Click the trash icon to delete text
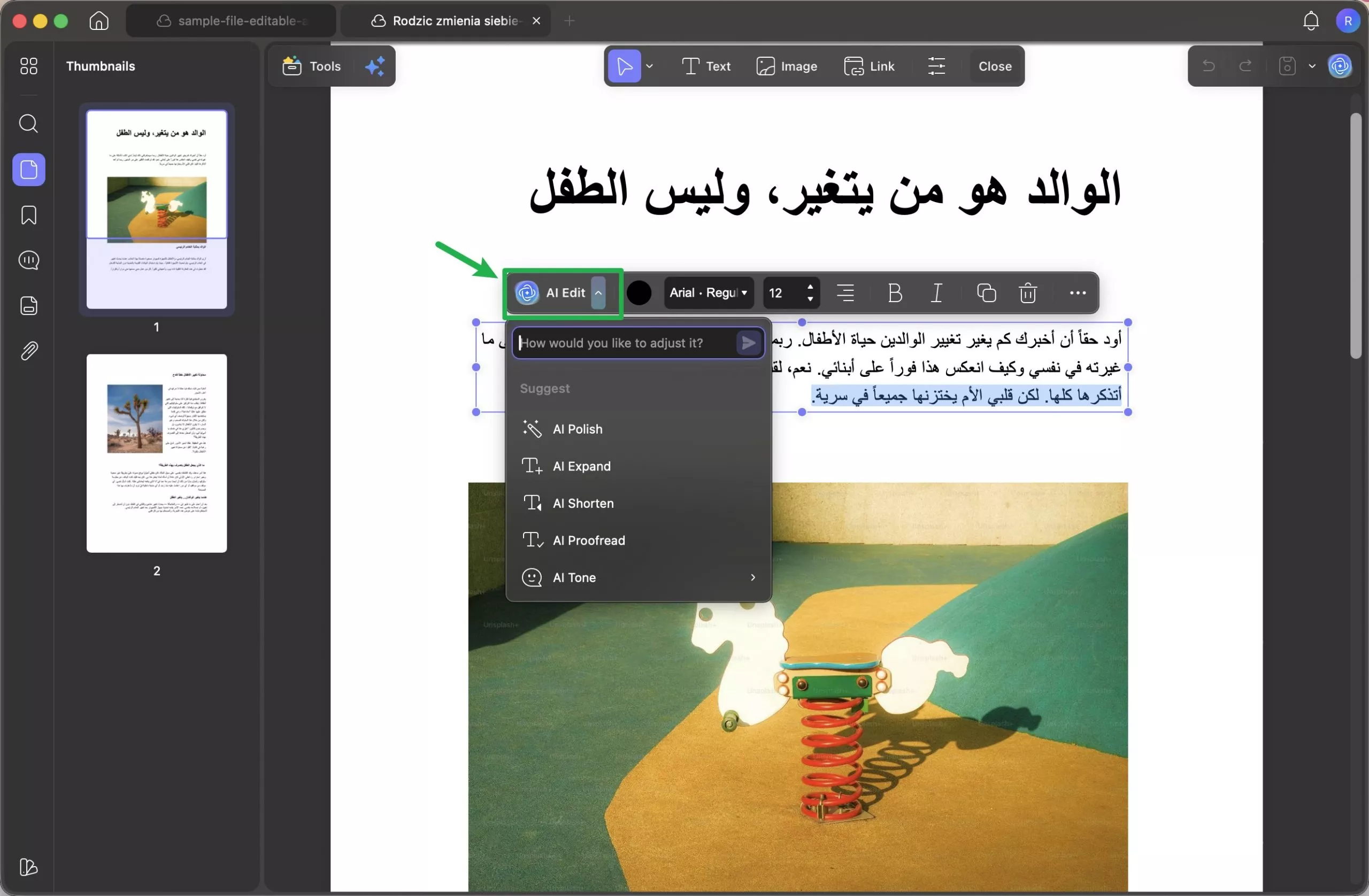Viewport: 1369px width, 896px height. (x=1027, y=293)
